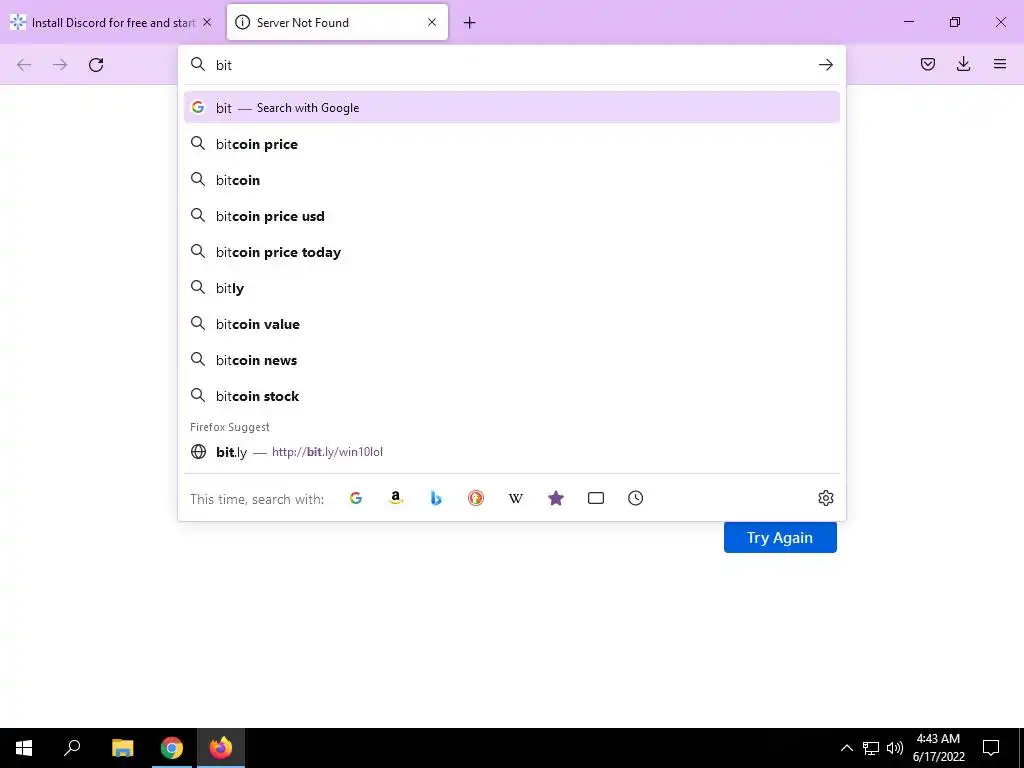Show hidden system tray icons
Image resolution: width=1024 pixels, height=768 pixels.
(x=846, y=748)
